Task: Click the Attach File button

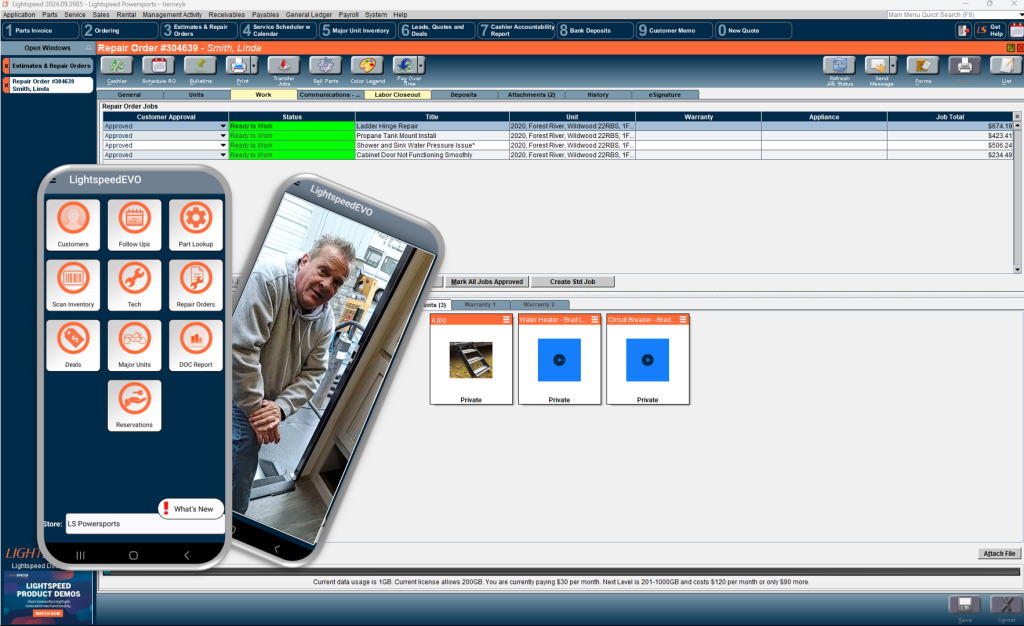Action: point(999,554)
